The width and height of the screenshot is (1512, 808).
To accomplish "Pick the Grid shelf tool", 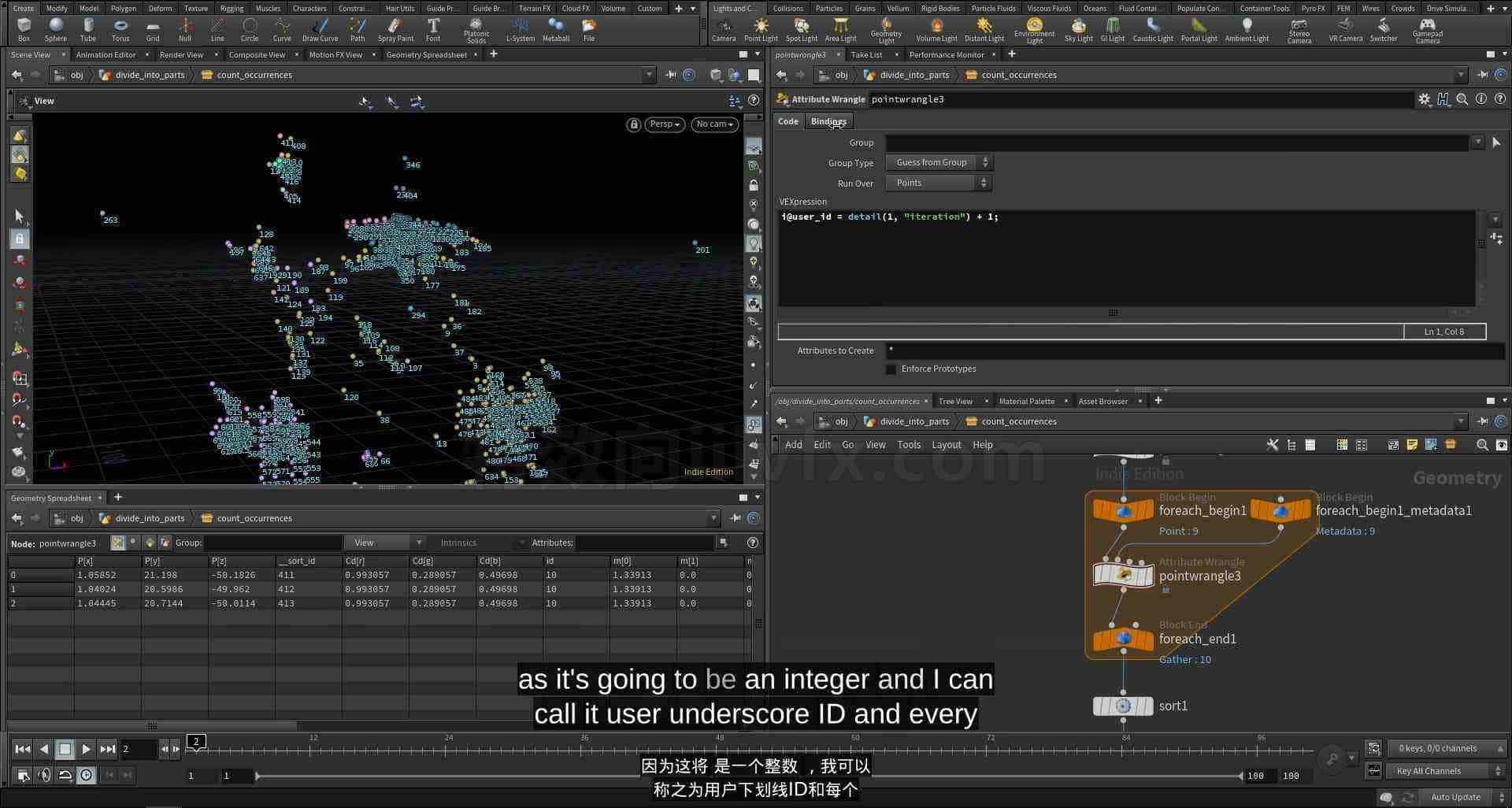I will 152,29.
